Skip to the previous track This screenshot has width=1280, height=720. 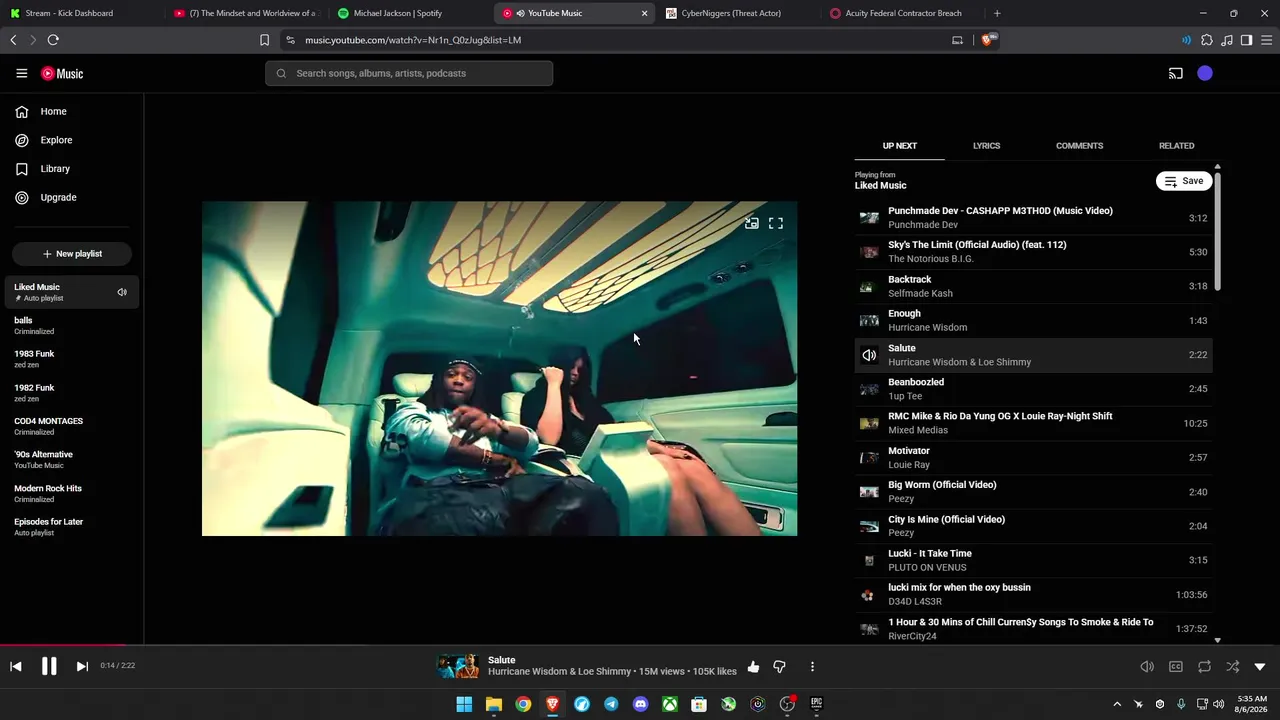16,666
